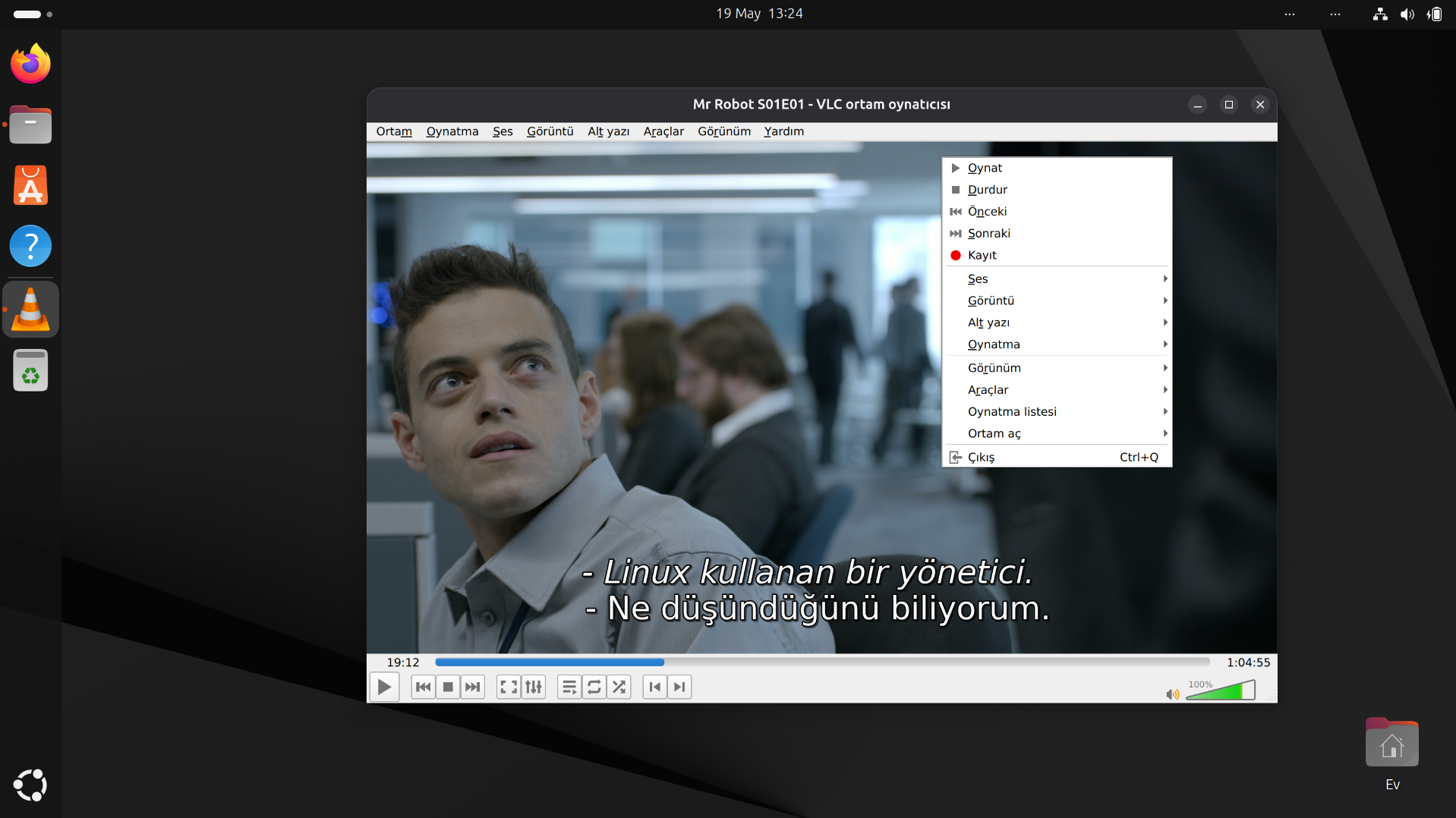Toggle the total time 1:04:55 display

[x=1248, y=662]
